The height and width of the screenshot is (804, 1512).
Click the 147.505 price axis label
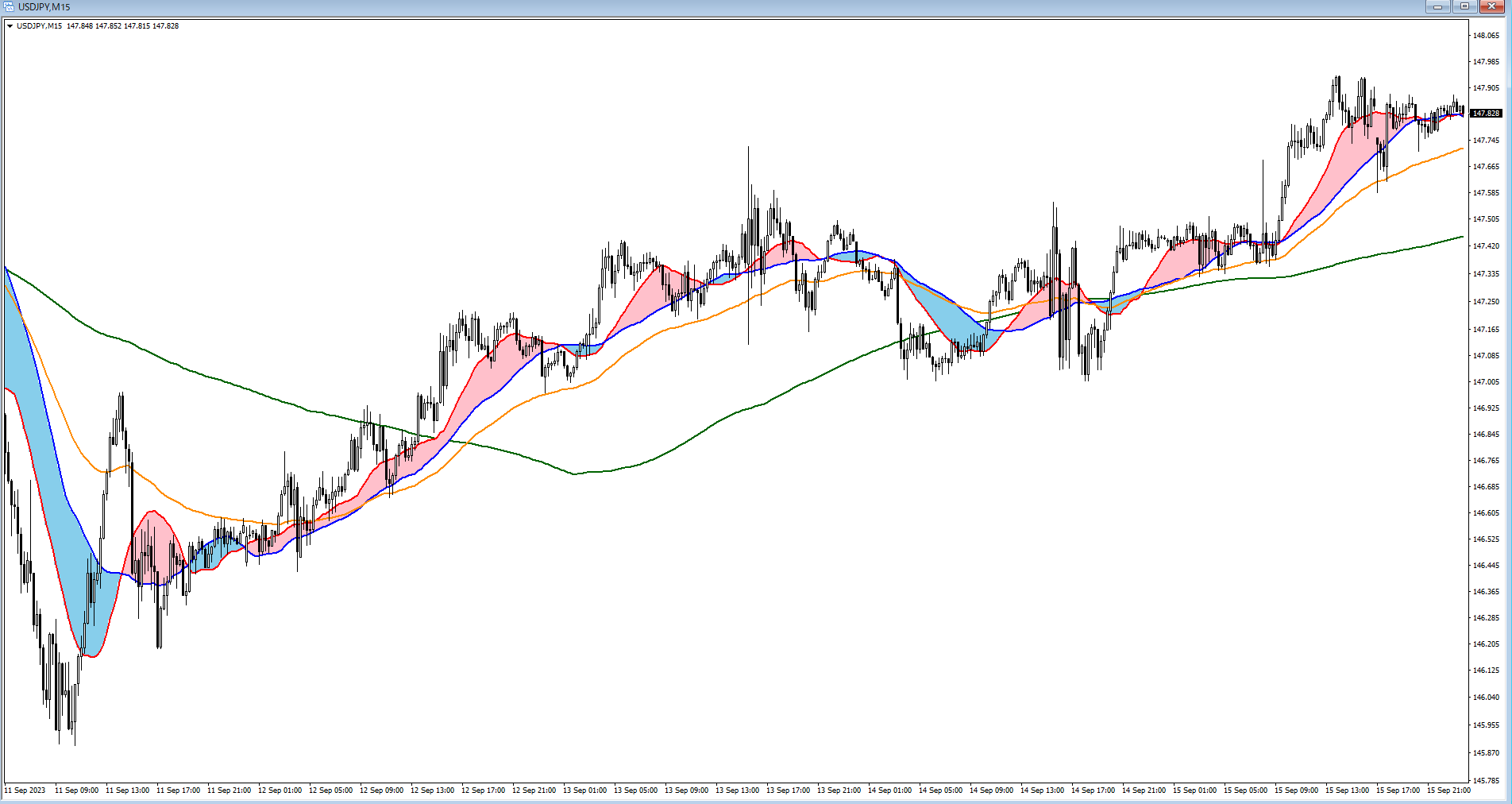coord(1486,219)
